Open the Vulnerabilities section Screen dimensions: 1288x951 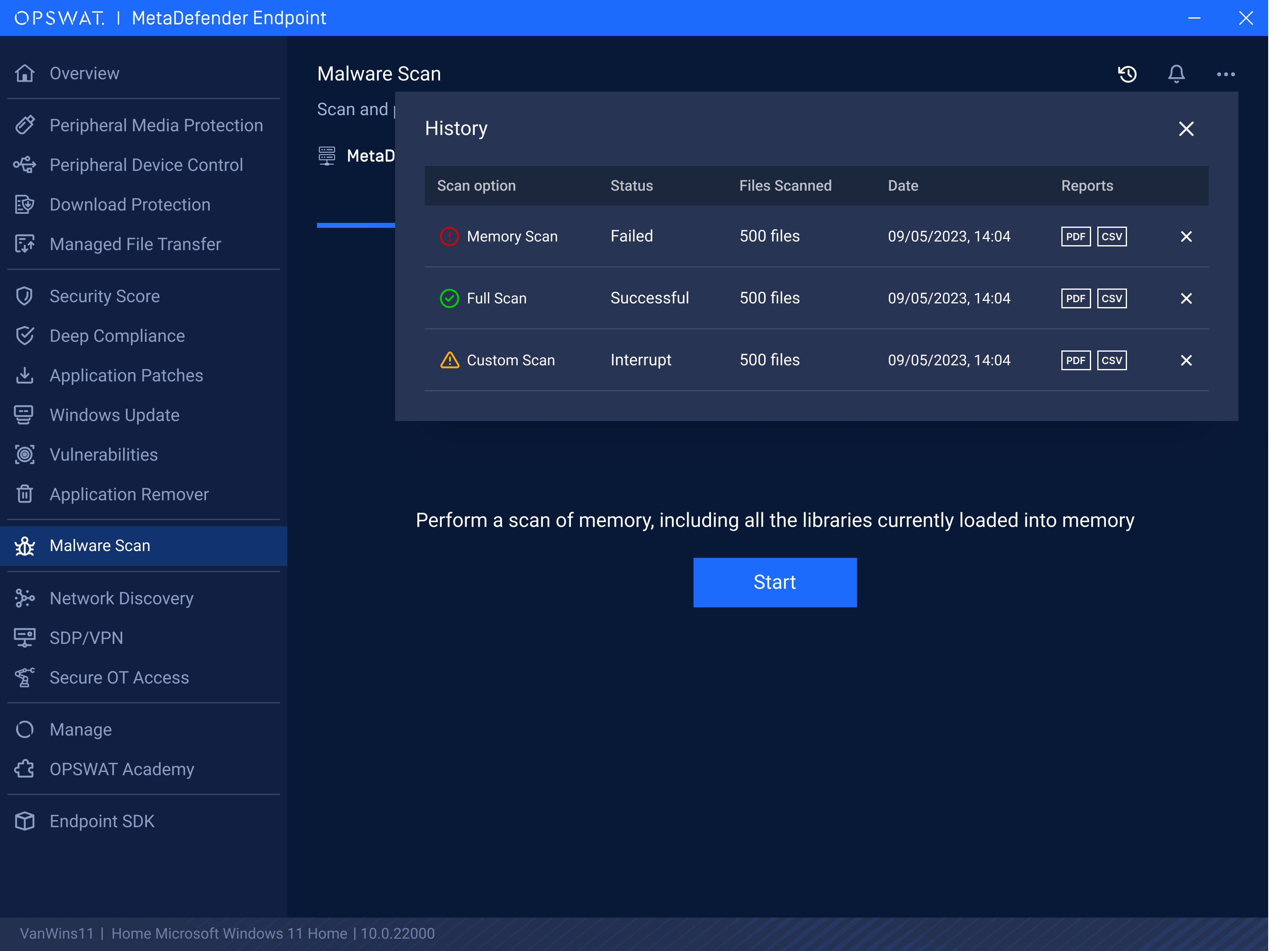click(103, 455)
